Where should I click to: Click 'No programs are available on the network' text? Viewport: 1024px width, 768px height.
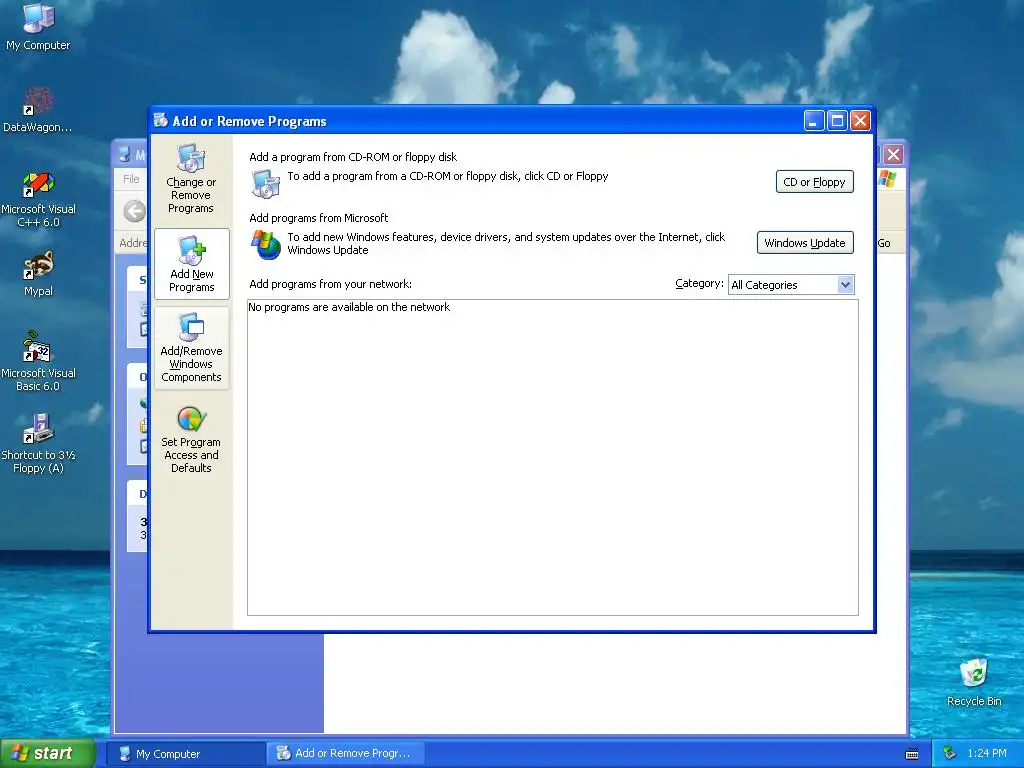point(349,307)
